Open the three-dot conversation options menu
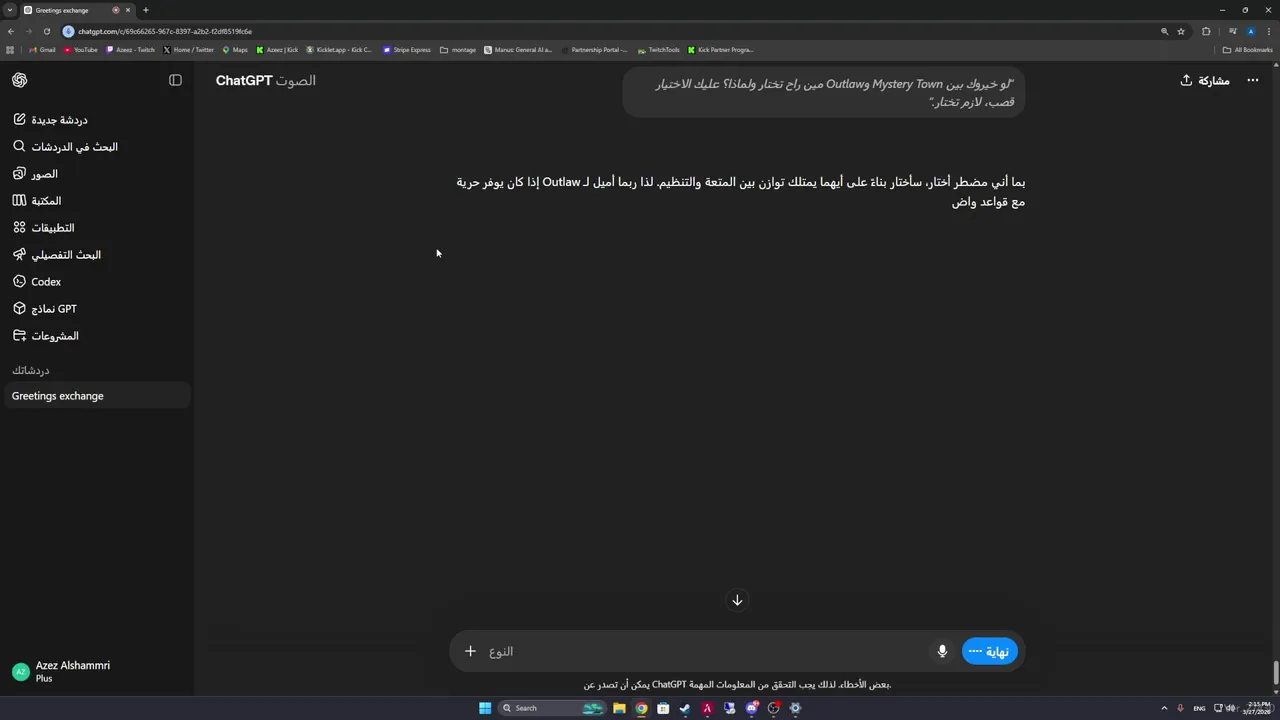Viewport: 1280px width, 720px height. (x=1253, y=80)
